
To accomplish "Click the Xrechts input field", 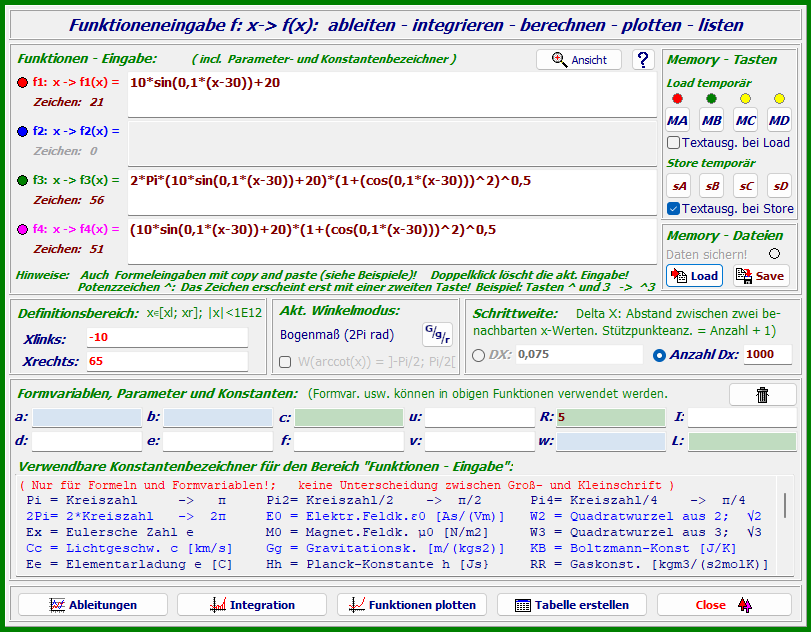I will [x=167, y=361].
